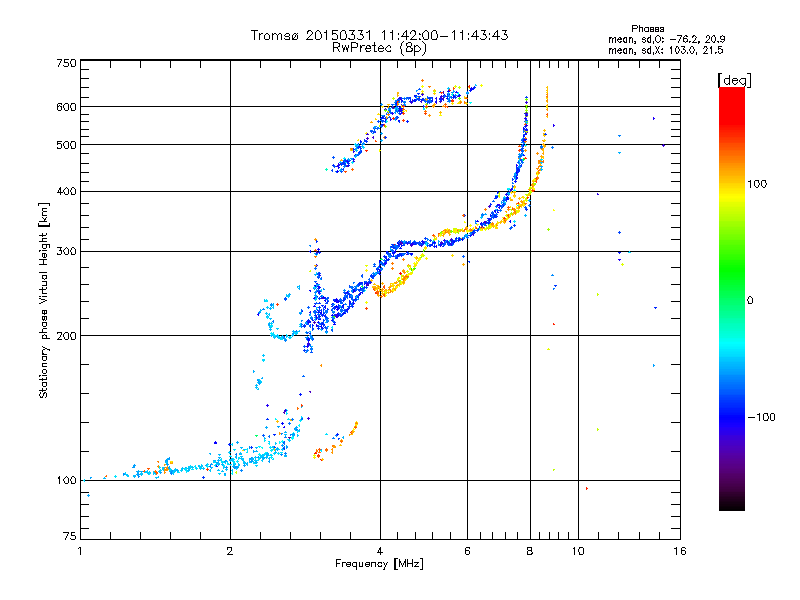Click y-axis tick label '75'
800x600 pixels.
[x=70, y=536]
